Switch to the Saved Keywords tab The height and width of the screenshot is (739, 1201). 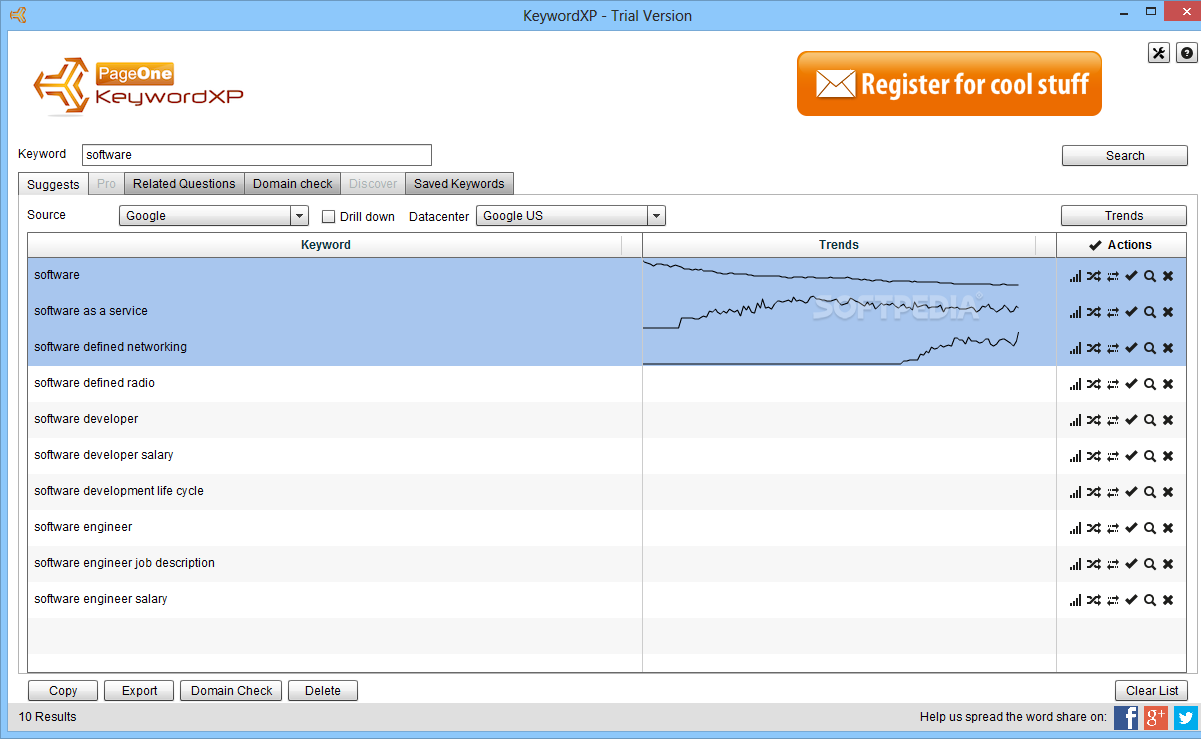459,184
